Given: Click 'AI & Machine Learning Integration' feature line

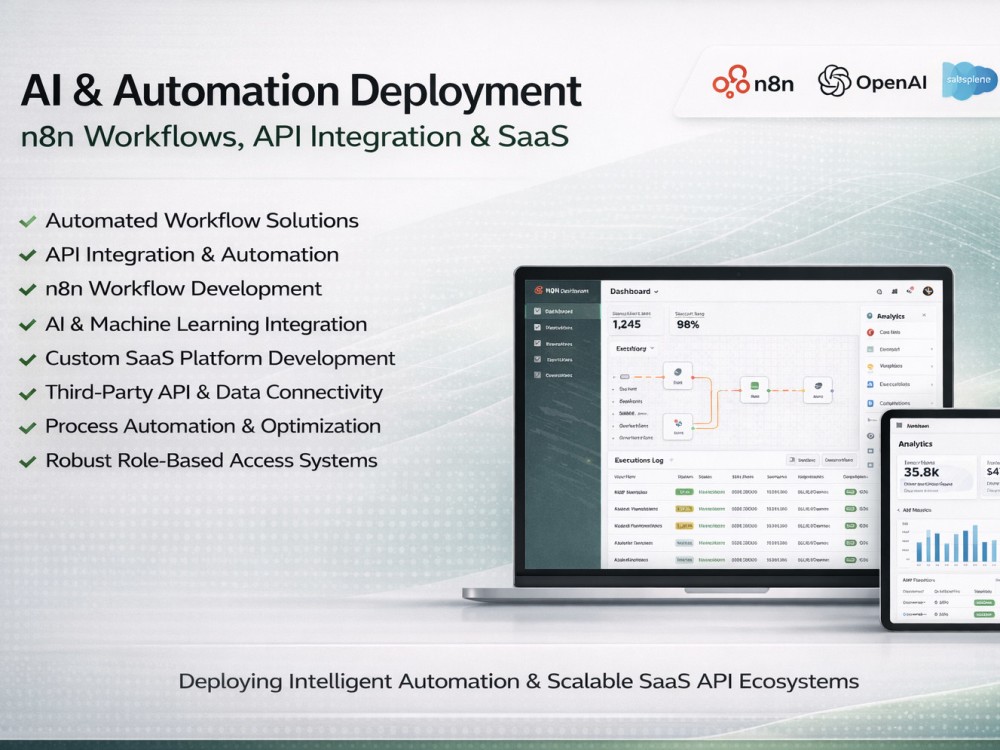Looking at the screenshot, I should click(206, 324).
